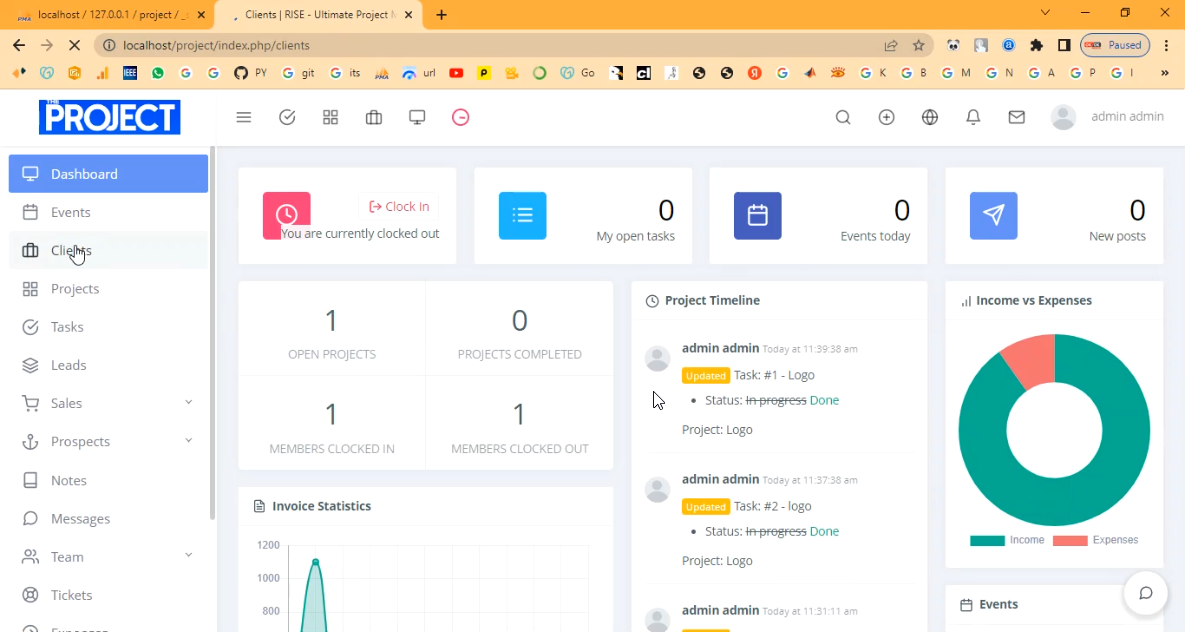The image size is (1185, 632).
Task: Click the checkmark to-do icon in top bar
Action: tap(287, 117)
